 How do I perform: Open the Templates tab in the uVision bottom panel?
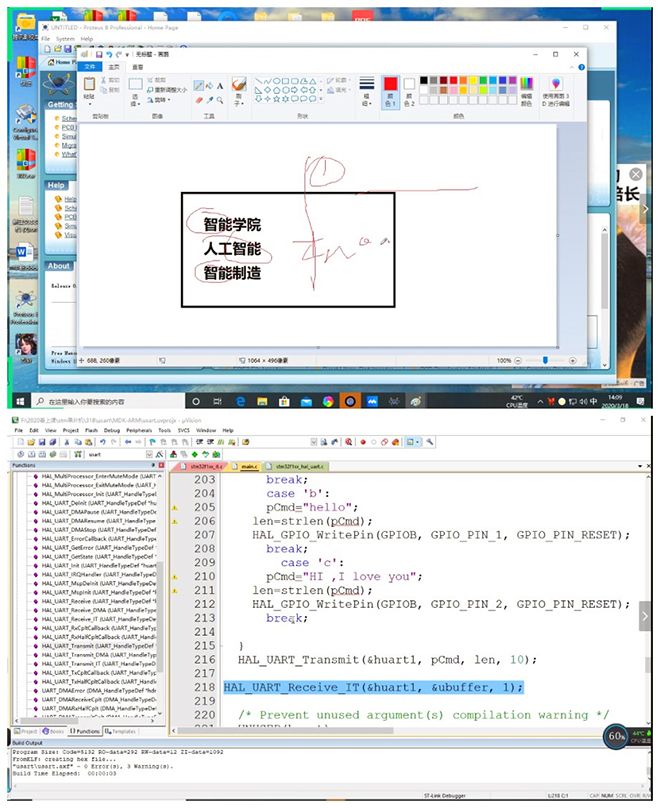coord(121,731)
